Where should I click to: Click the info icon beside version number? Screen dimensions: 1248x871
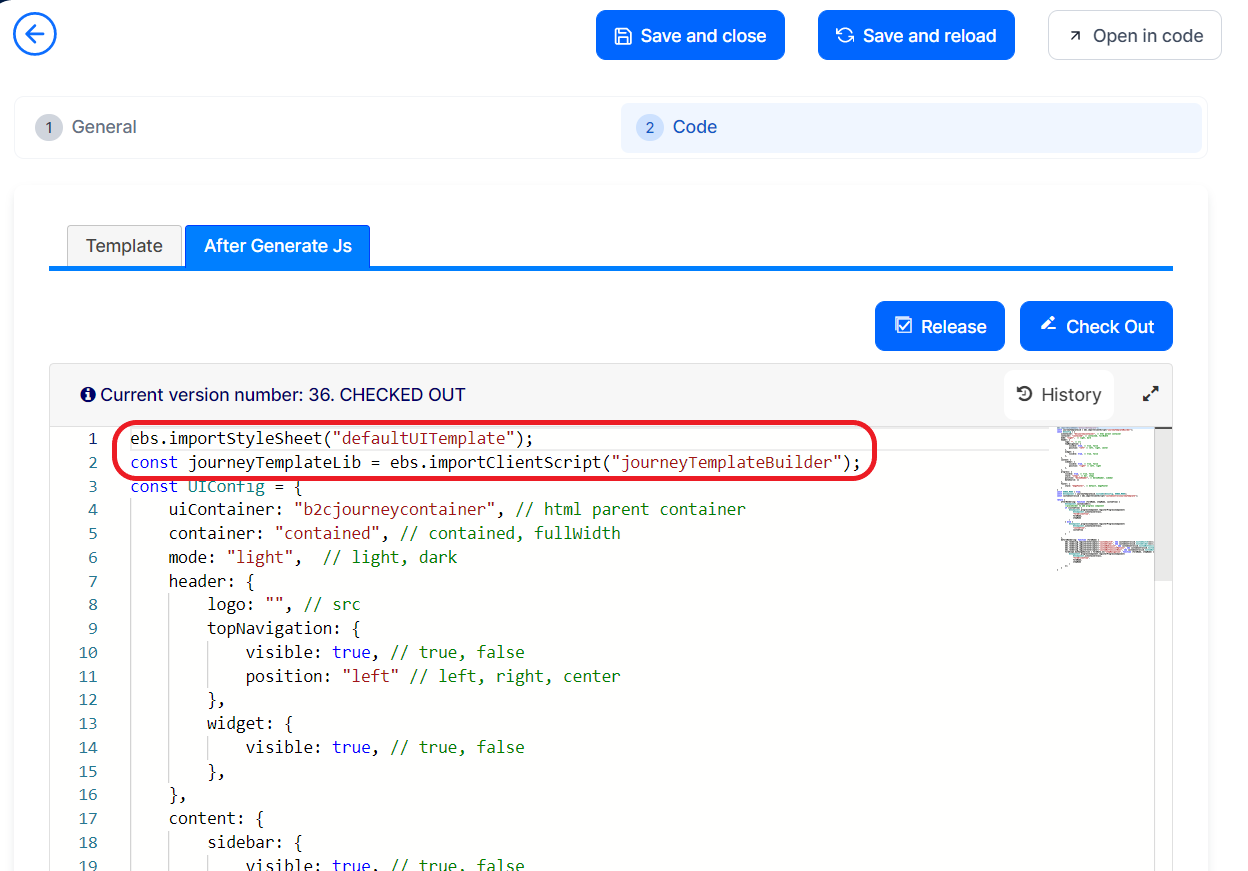(88, 395)
